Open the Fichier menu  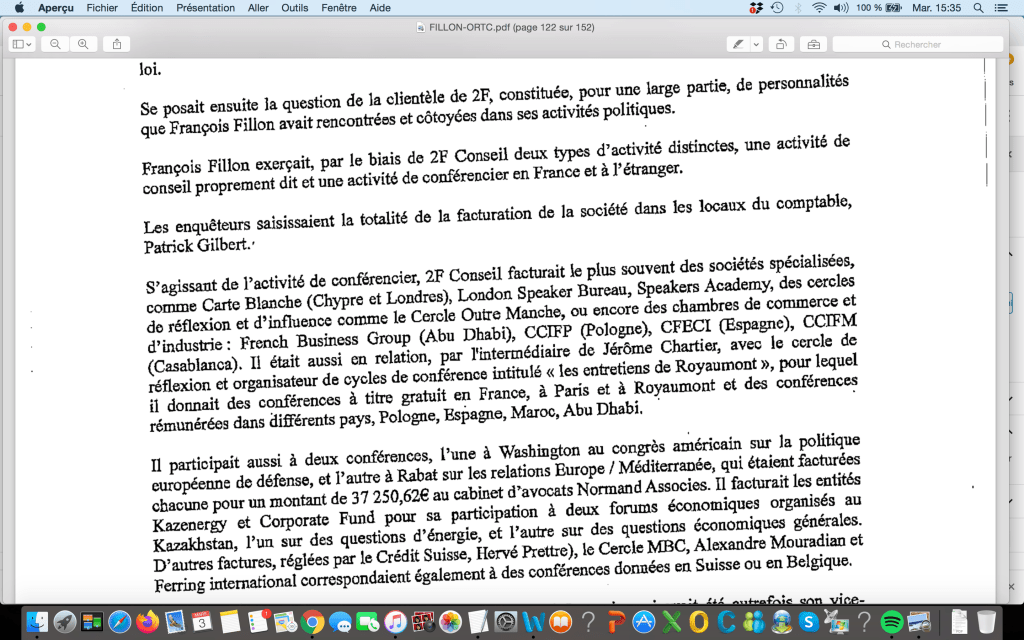click(x=101, y=7)
